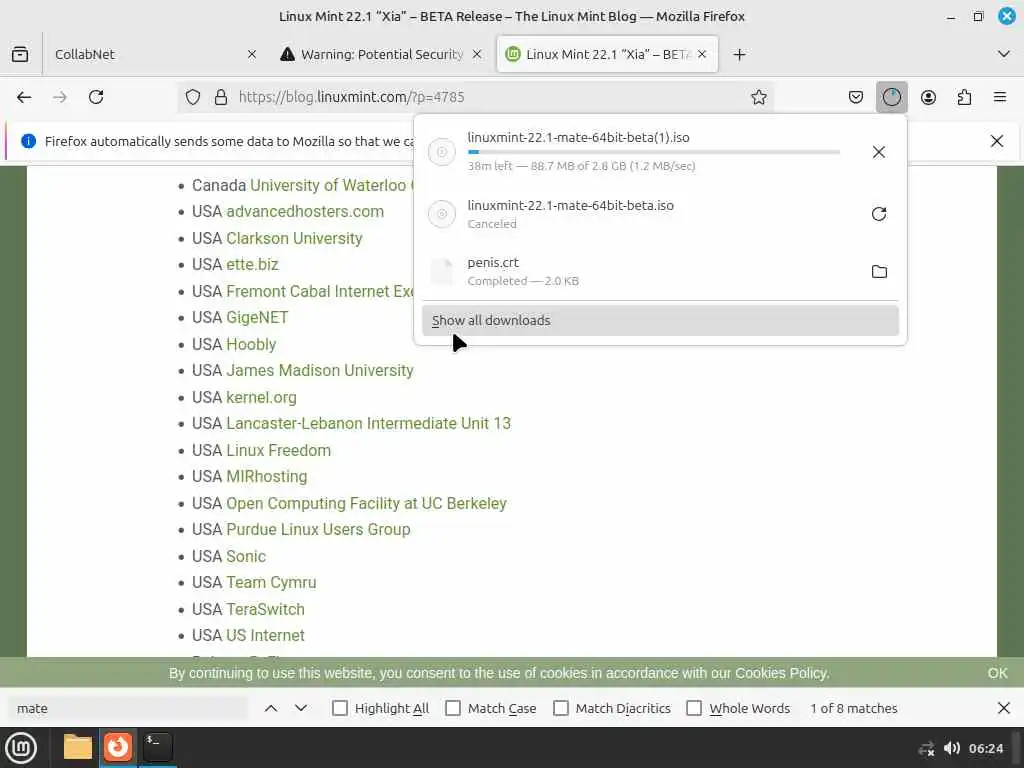Click the find bar field containing mate

coord(128,708)
